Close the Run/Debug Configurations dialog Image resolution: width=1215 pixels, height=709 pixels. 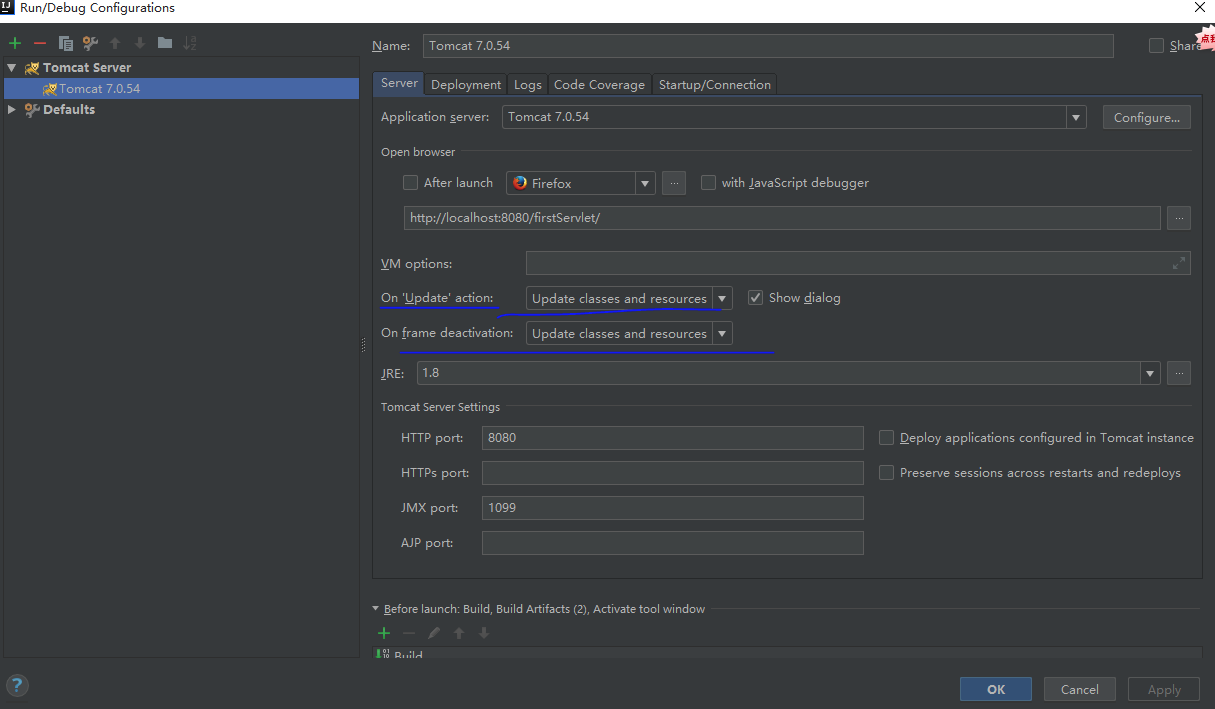point(1200,7)
